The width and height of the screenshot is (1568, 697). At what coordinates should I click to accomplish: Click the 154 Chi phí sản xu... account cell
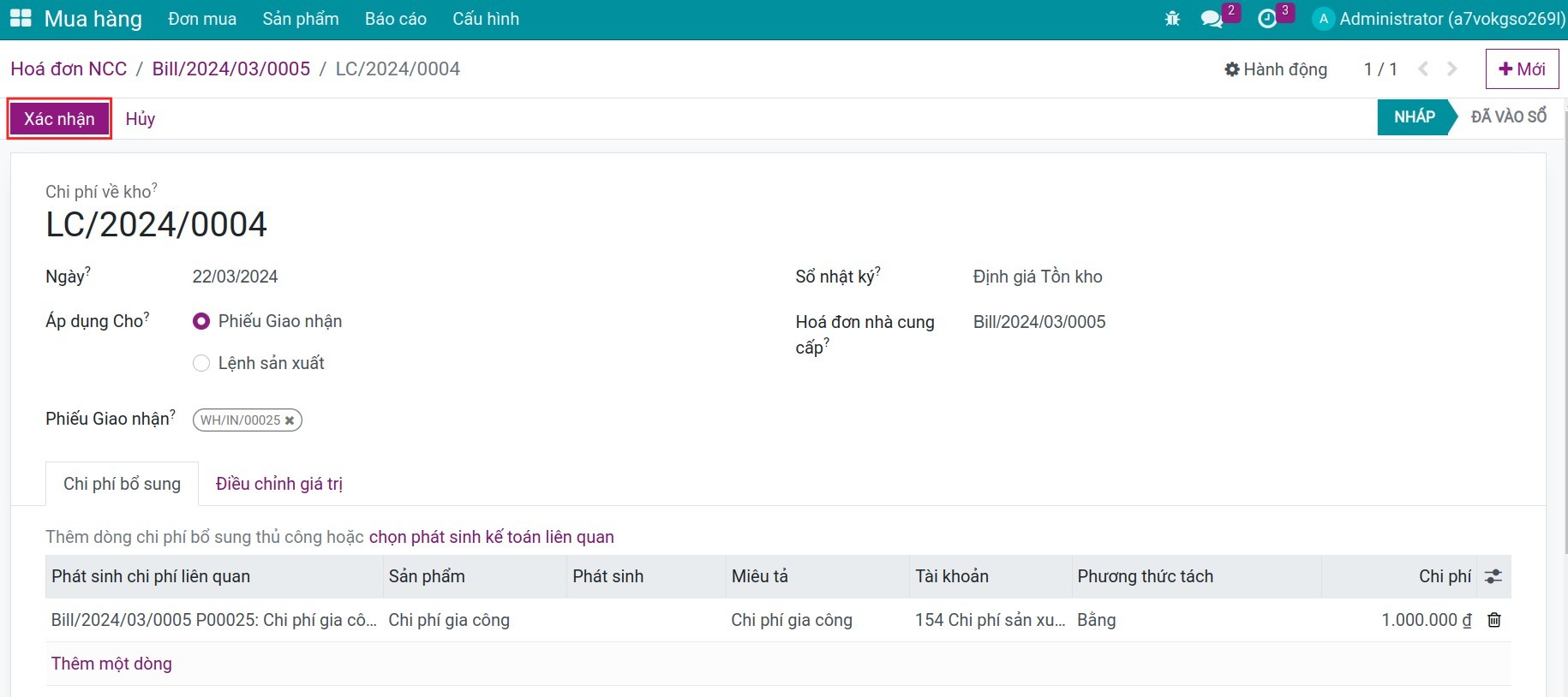tap(990, 620)
